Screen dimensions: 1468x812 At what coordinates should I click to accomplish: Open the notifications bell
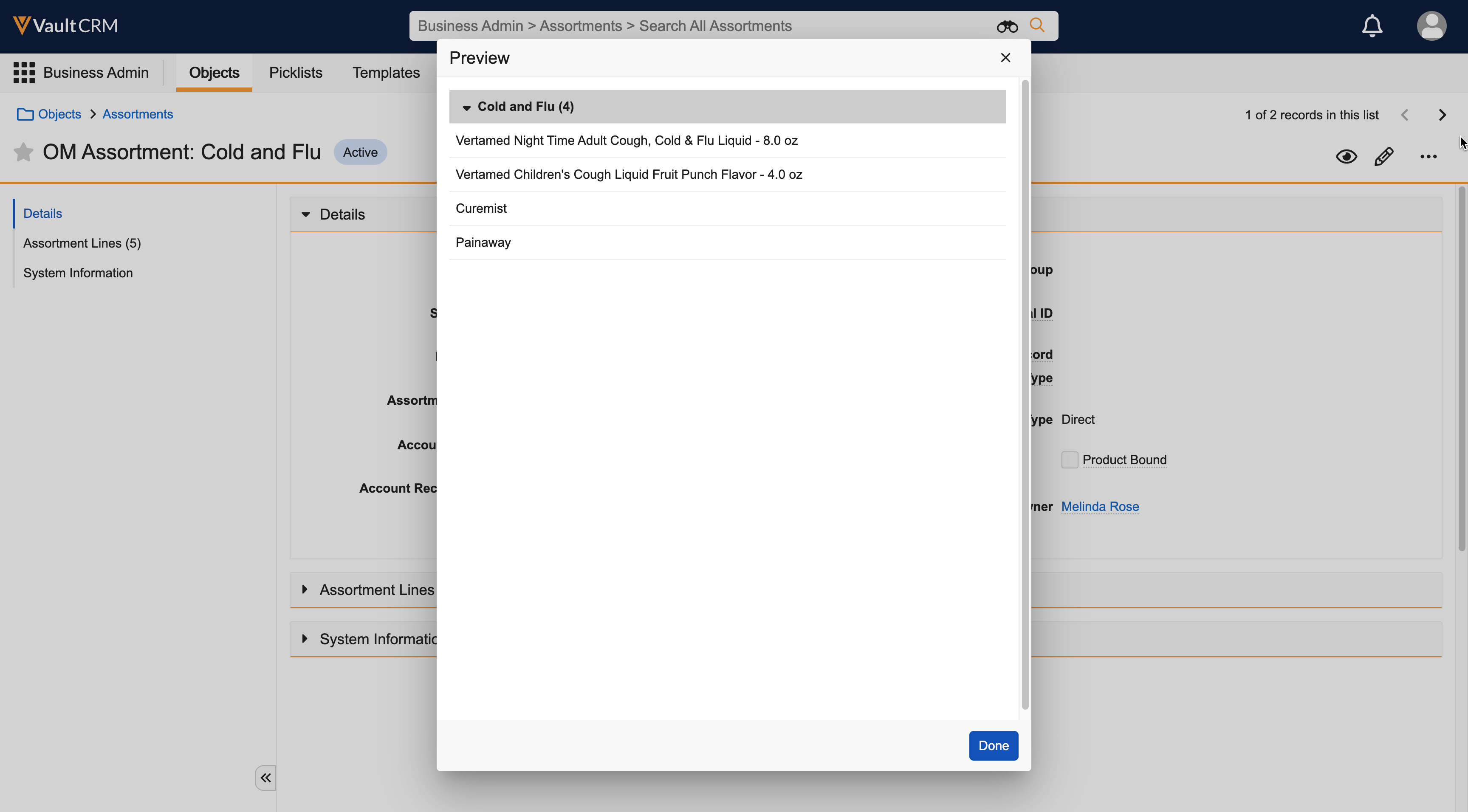pyautogui.click(x=1372, y=25)
